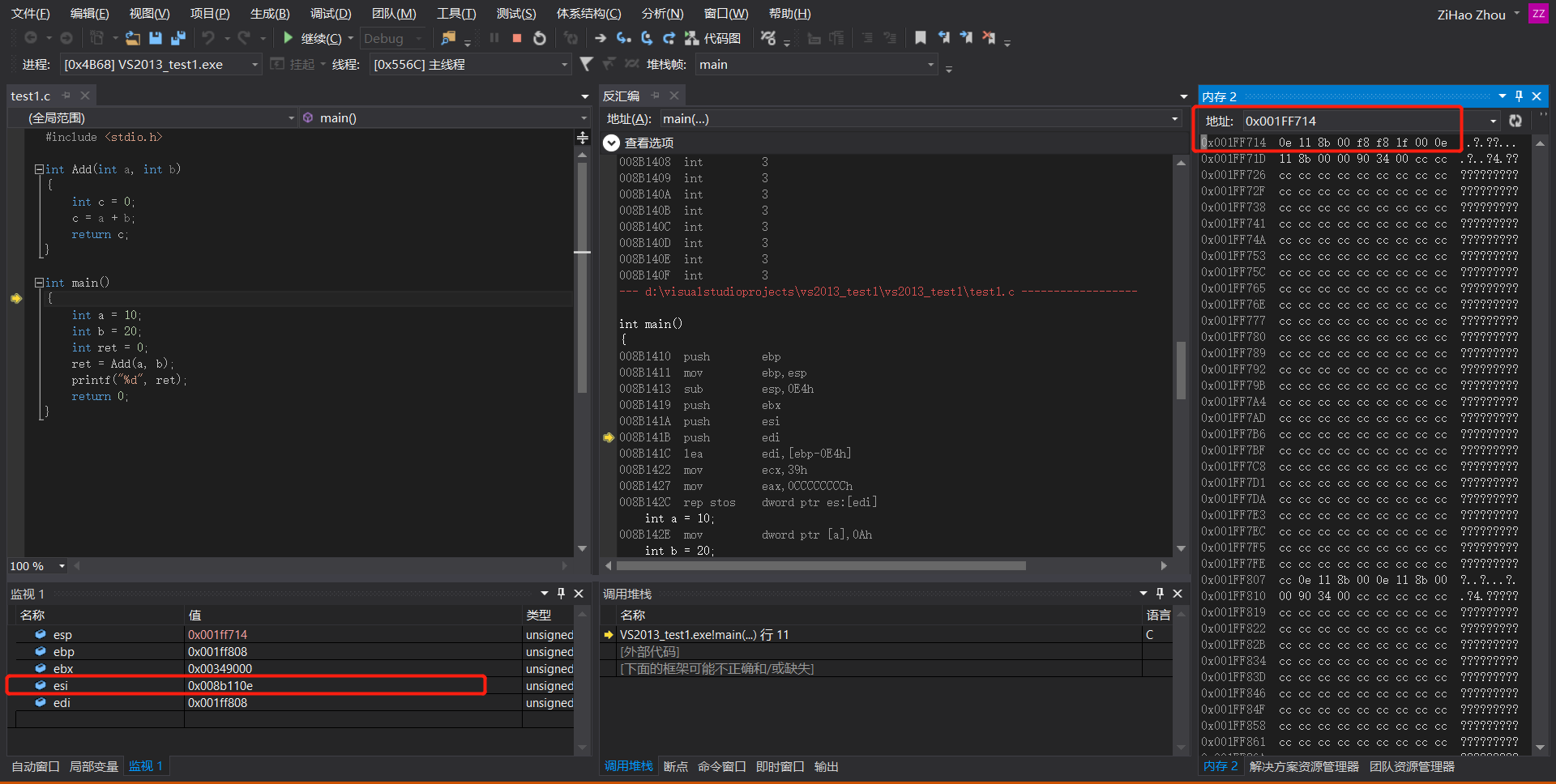This screenshot has height=784, width=1556.
Task: Collapse the main function code block
Action: (x=38, y=283)
